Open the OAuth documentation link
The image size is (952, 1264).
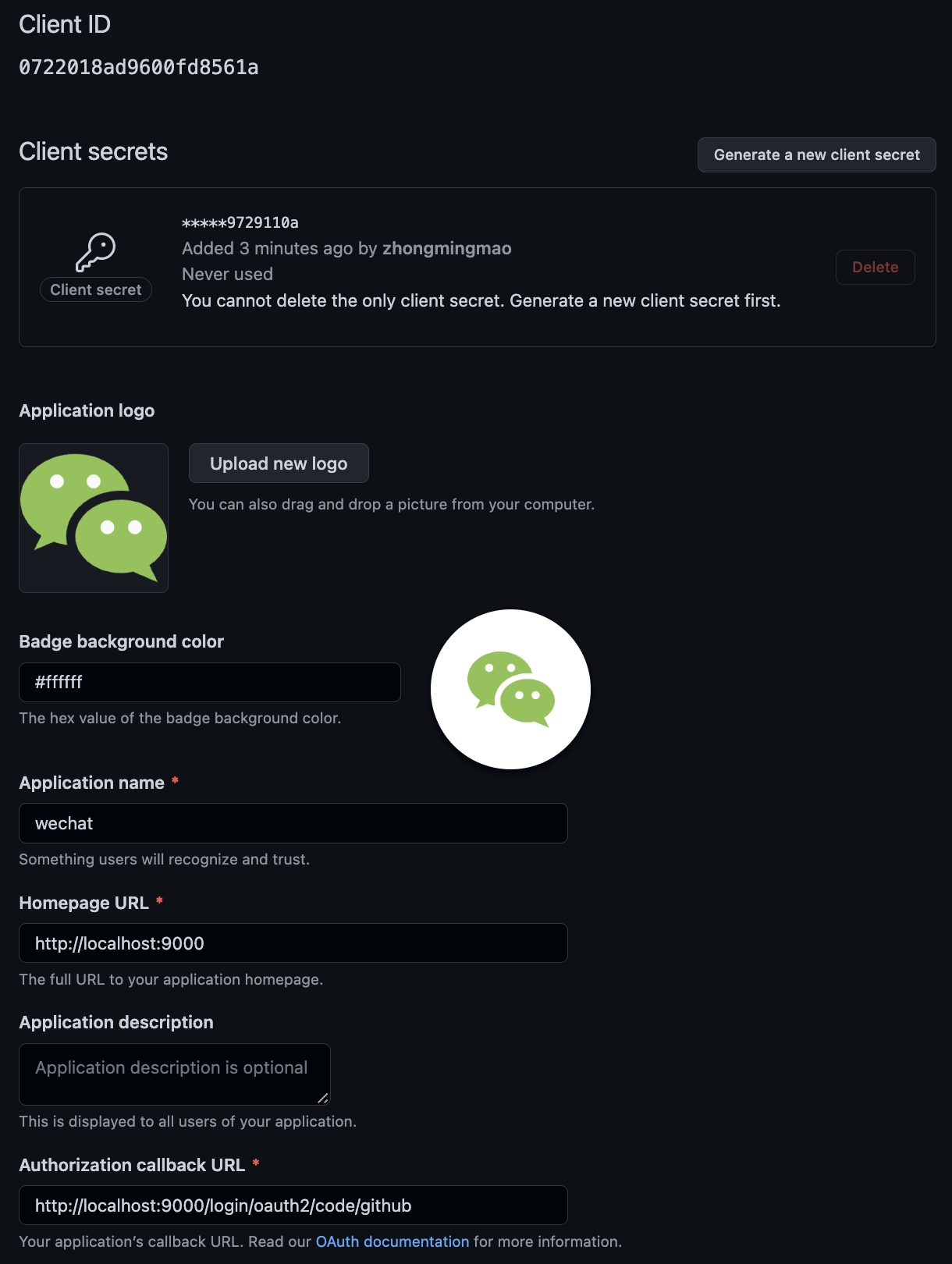point(392,1241)
